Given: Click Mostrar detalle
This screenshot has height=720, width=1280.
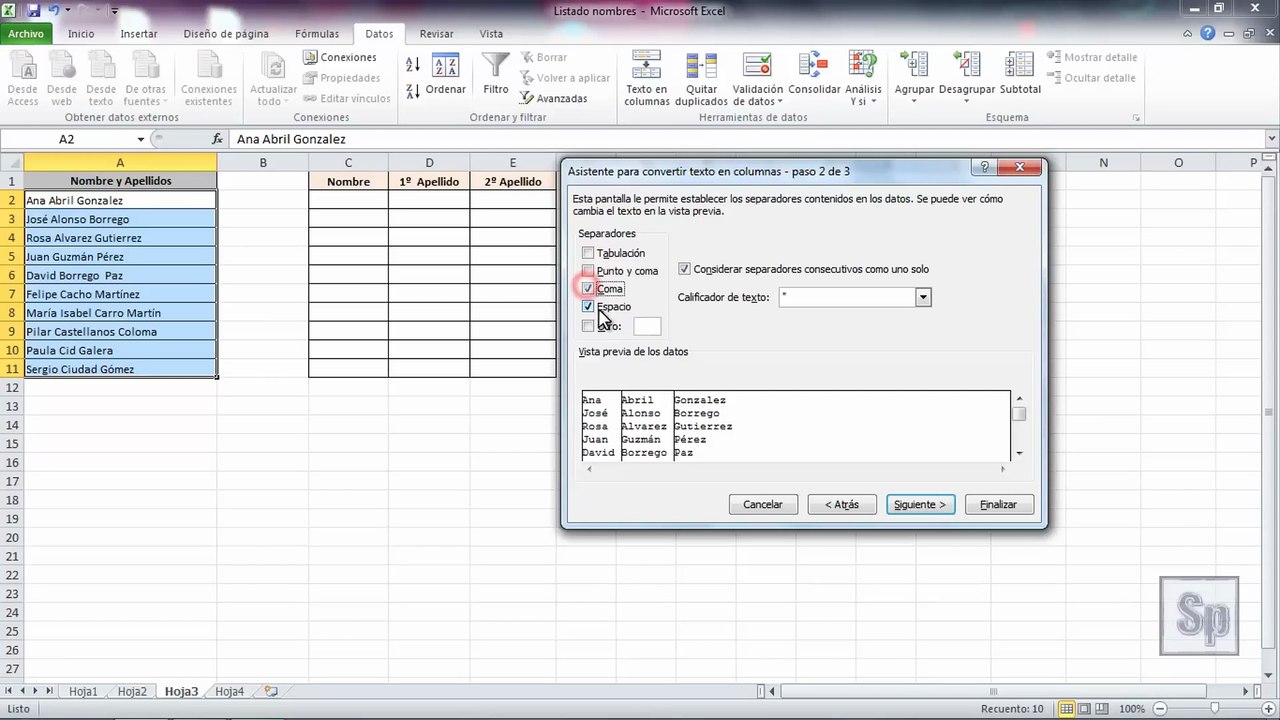Looking at the screenshot, I should coord(1091,58).
